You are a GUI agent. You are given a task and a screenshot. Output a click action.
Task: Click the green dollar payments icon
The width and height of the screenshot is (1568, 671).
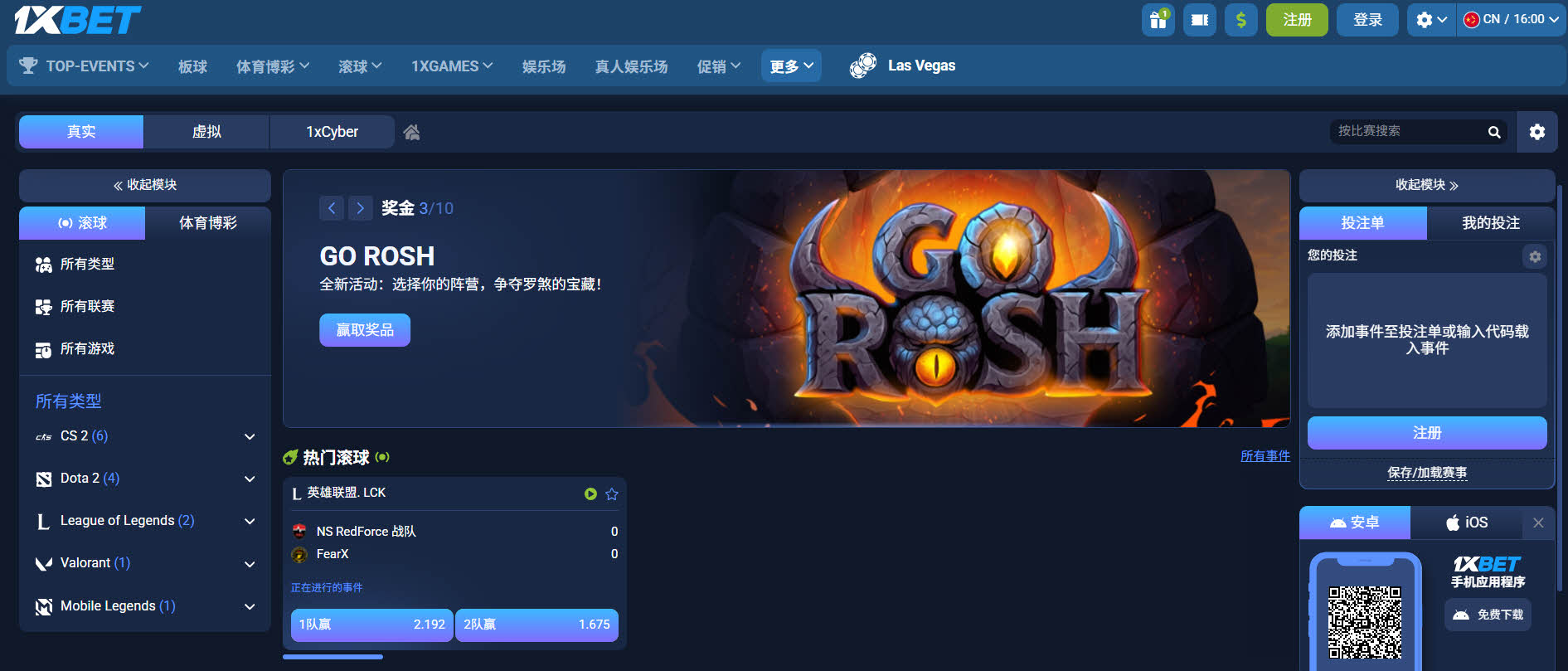click(x=1240, y=19)
